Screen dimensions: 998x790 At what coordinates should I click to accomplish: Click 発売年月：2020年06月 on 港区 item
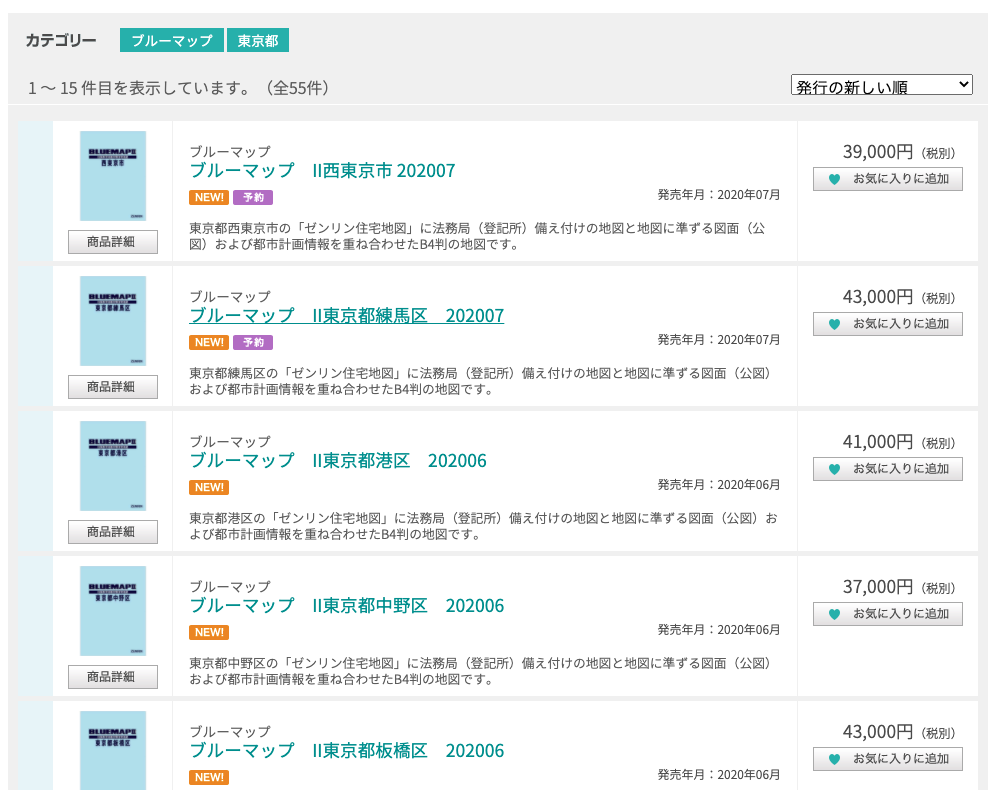719,485
